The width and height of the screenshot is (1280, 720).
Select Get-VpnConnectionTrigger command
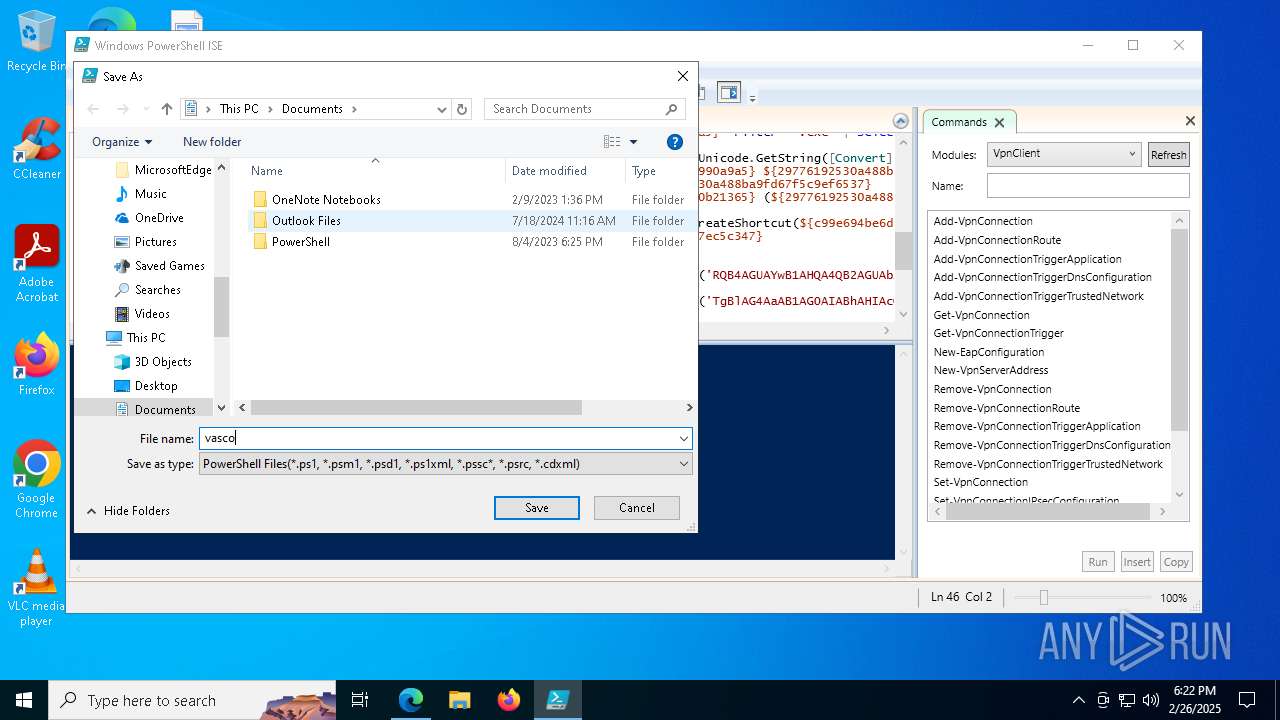[x=998, y=333]
